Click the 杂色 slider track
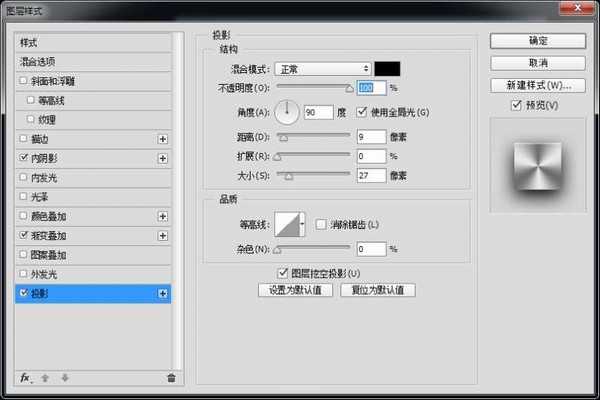600x400 pixels. pos(313,248)
